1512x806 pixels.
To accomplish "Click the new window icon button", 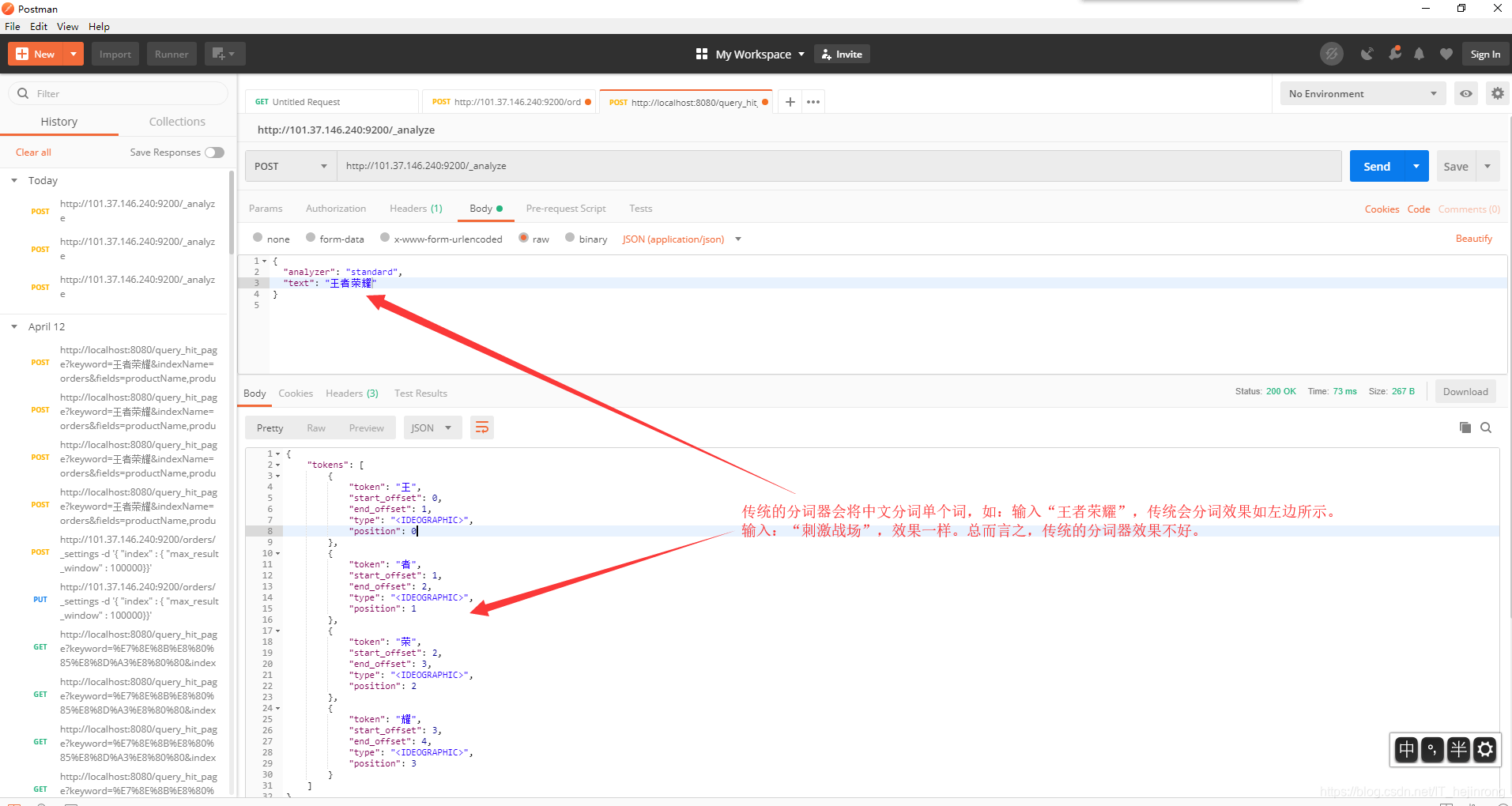I will point(224,54).
